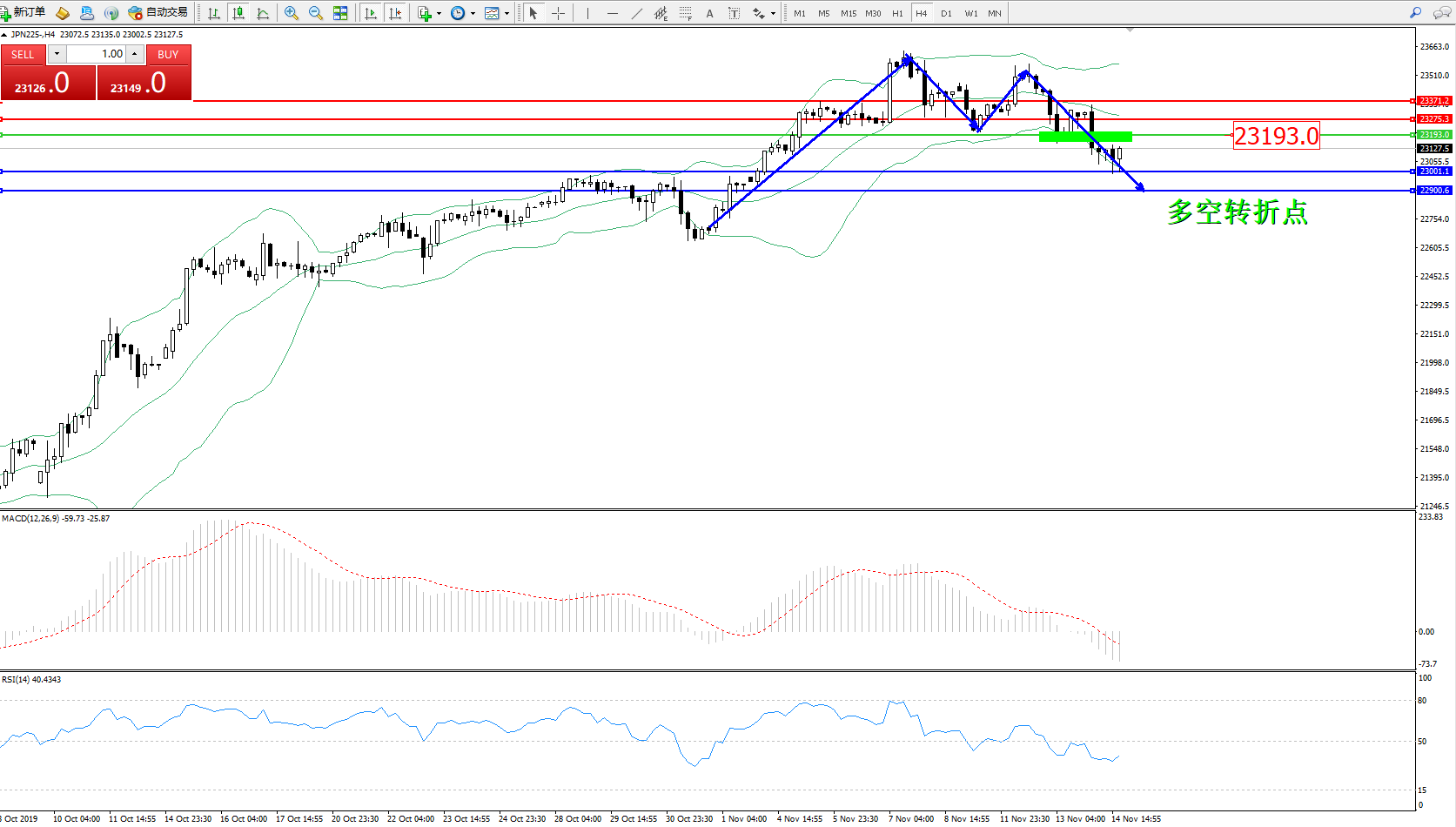This screenshot has width=1456, height=827.
Task: Select the crosshair cursor tool
Action: pos(559,13)
